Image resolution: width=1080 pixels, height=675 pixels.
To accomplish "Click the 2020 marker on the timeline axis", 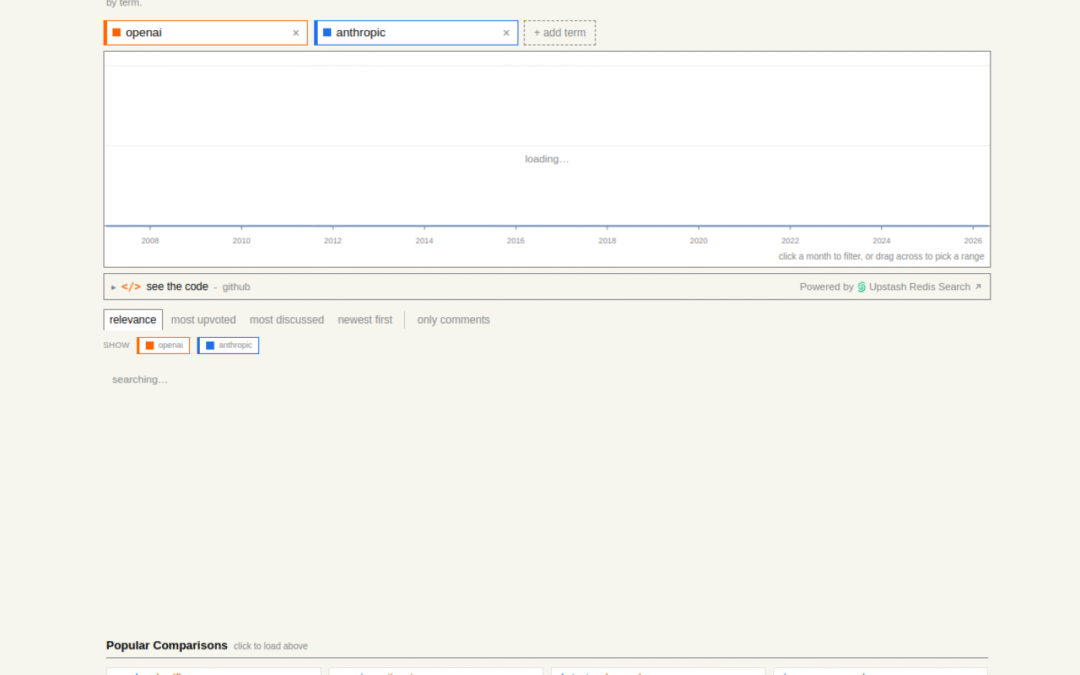I will pos(698,240).
